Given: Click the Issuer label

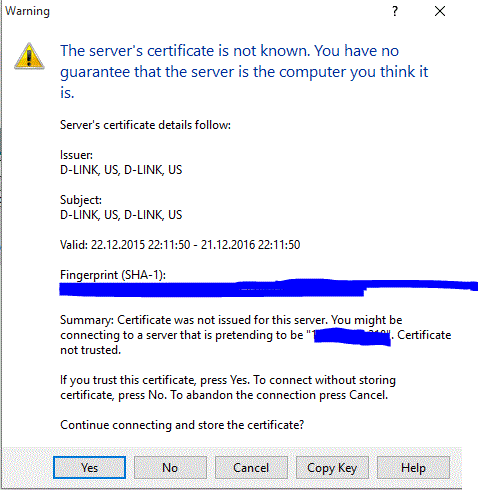Looking at the screenshot, I should [x=76, y=155].
